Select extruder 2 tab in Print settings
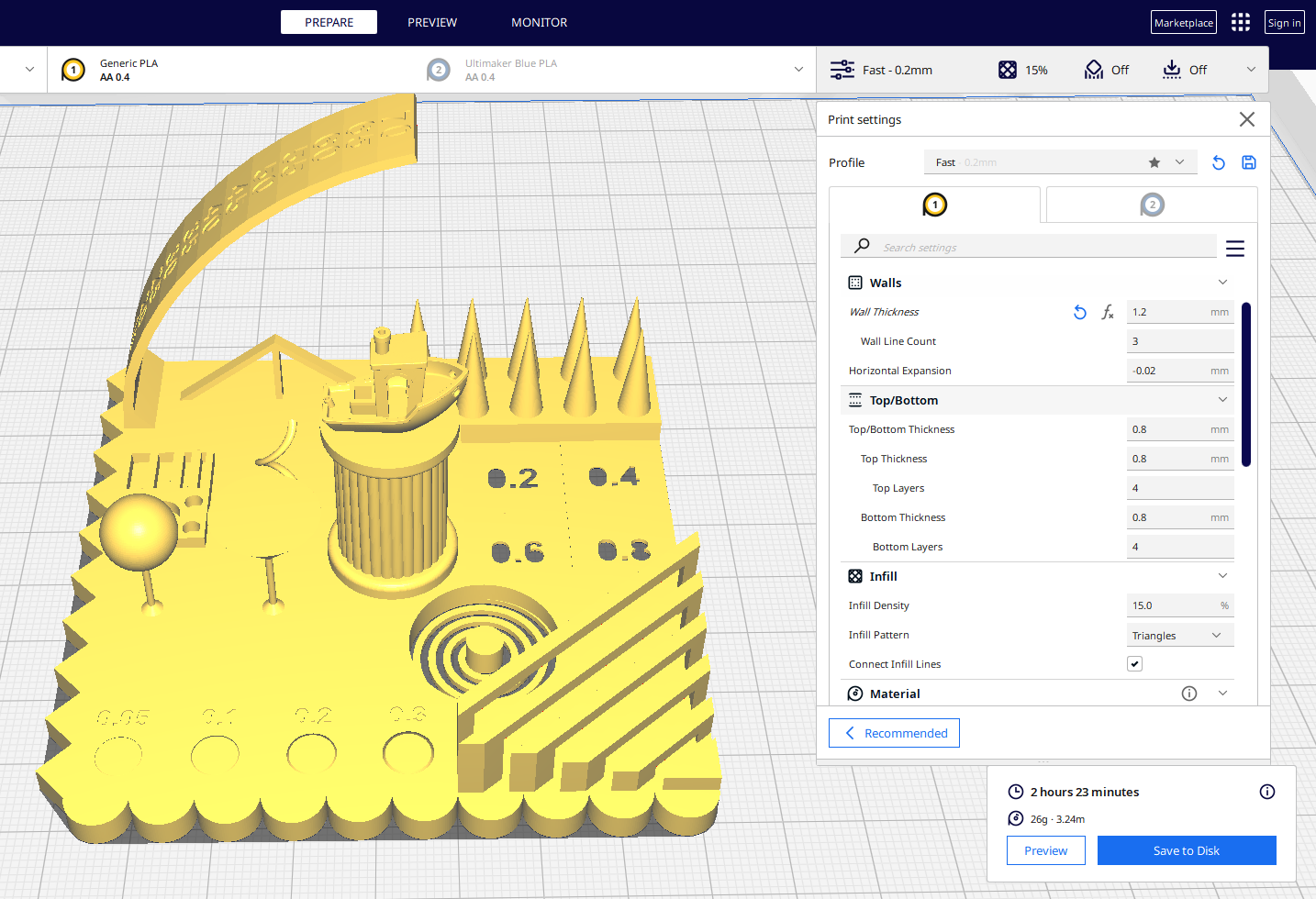 tap(1152, 205)
